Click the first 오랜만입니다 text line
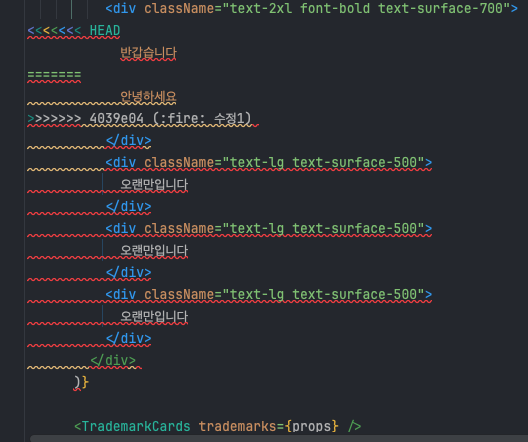This screenshot has height=442, width=528. (x=154, y=184)
